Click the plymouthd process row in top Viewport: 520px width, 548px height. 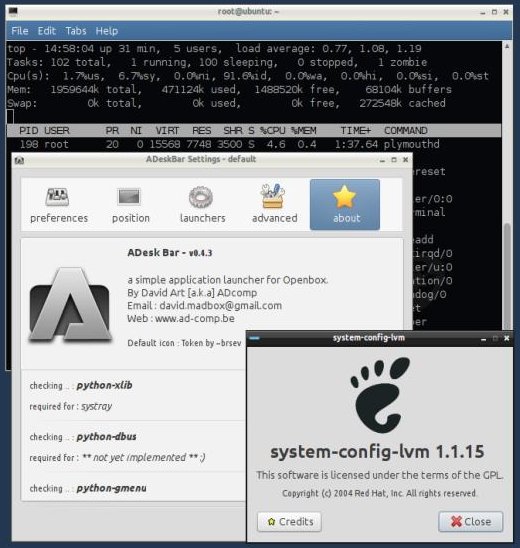(x=253, y=144)
